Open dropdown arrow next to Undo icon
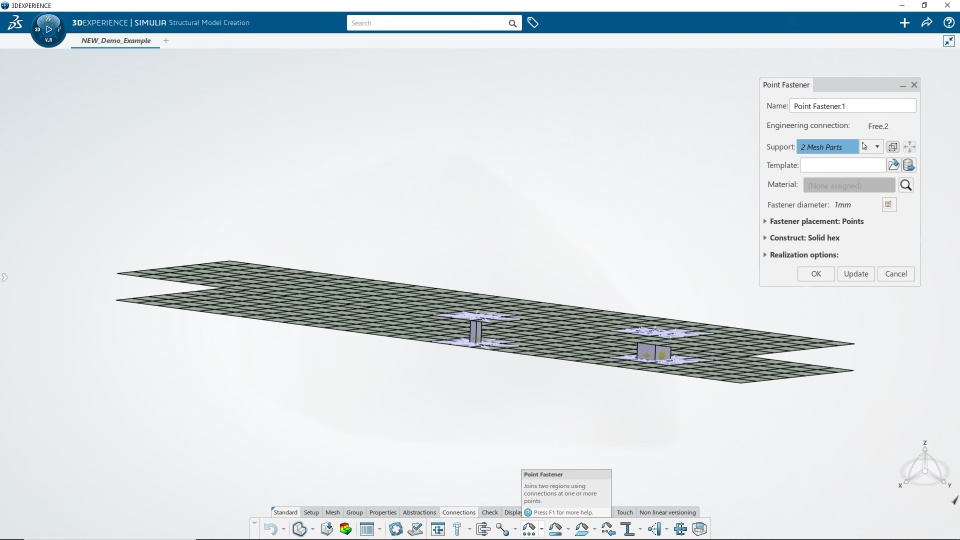 coord(283,530)
